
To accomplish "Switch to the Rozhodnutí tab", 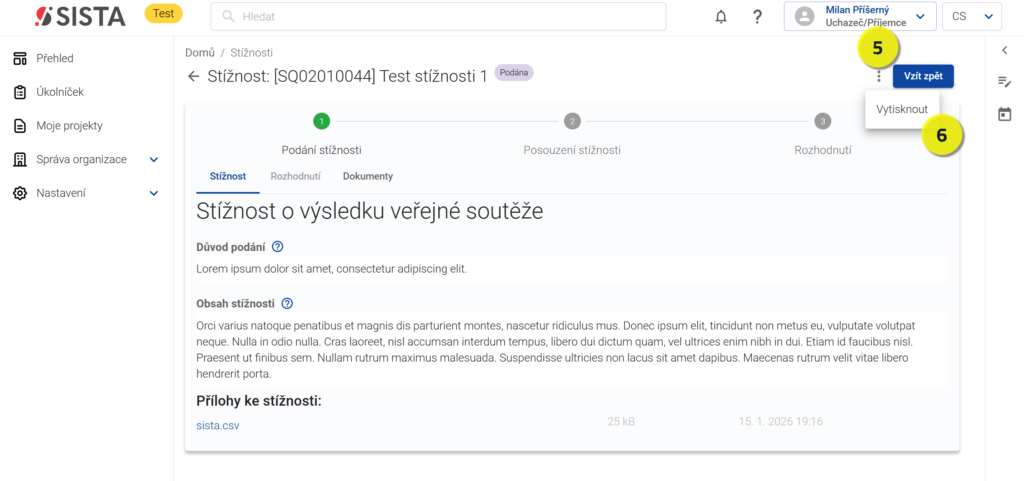I will pyautogui.click(x=295, y=176).
